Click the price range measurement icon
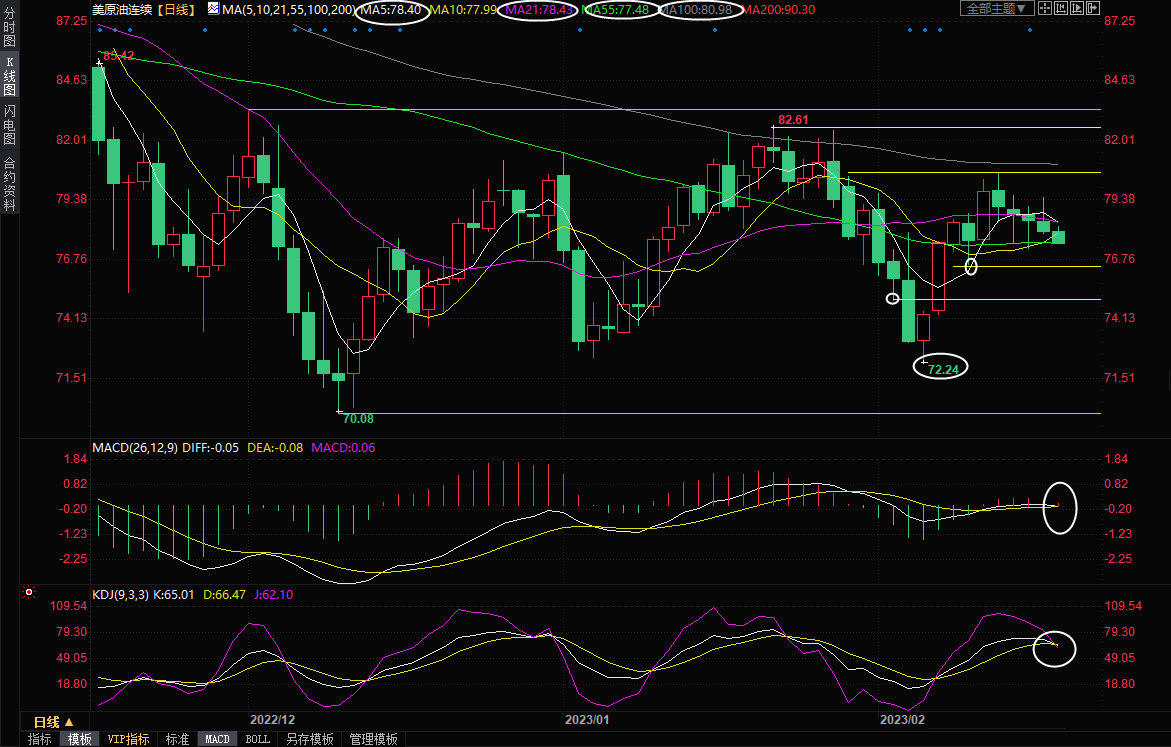The image size is (1171, 747). (x=1063, y=9)
